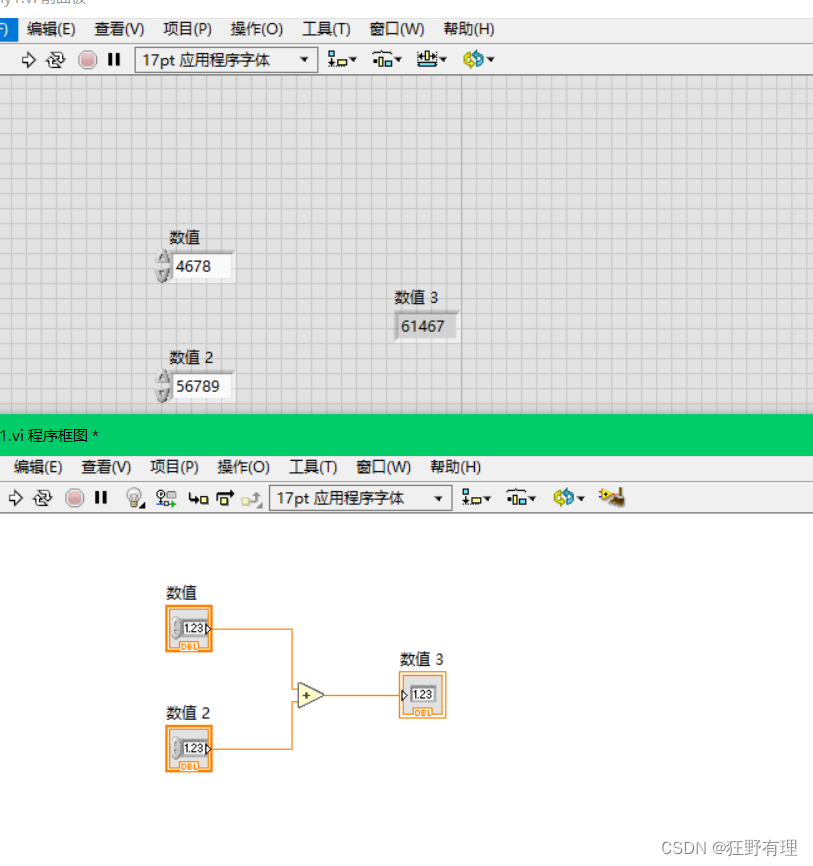This screenshot has height=866, width=813.
Task: Run the VI from block diagram toolbar
Action: tap(15, 498)
